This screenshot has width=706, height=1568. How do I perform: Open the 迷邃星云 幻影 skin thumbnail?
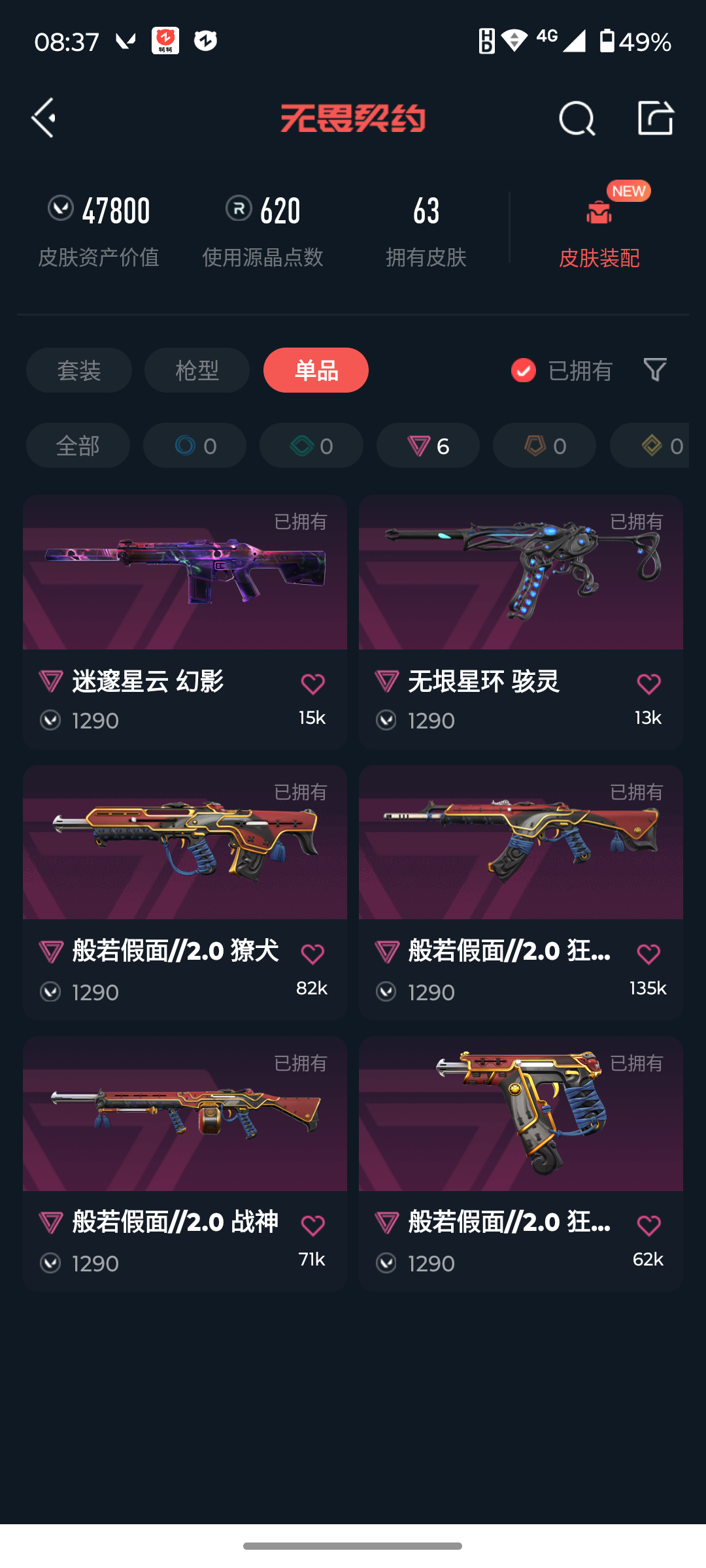click(185, 572)
